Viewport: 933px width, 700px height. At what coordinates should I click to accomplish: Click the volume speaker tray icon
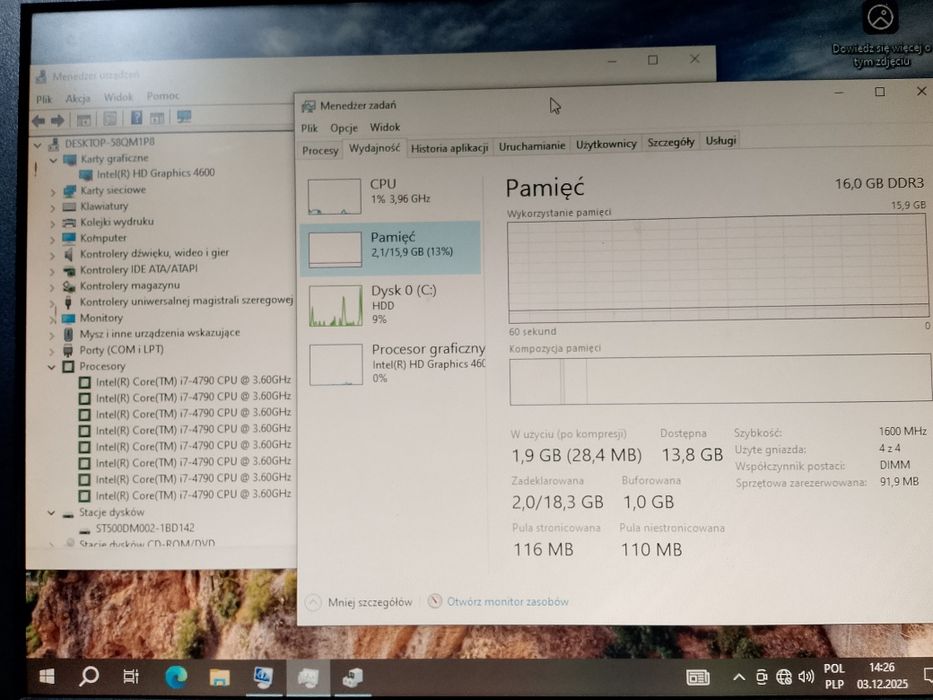tap(806, 676)
